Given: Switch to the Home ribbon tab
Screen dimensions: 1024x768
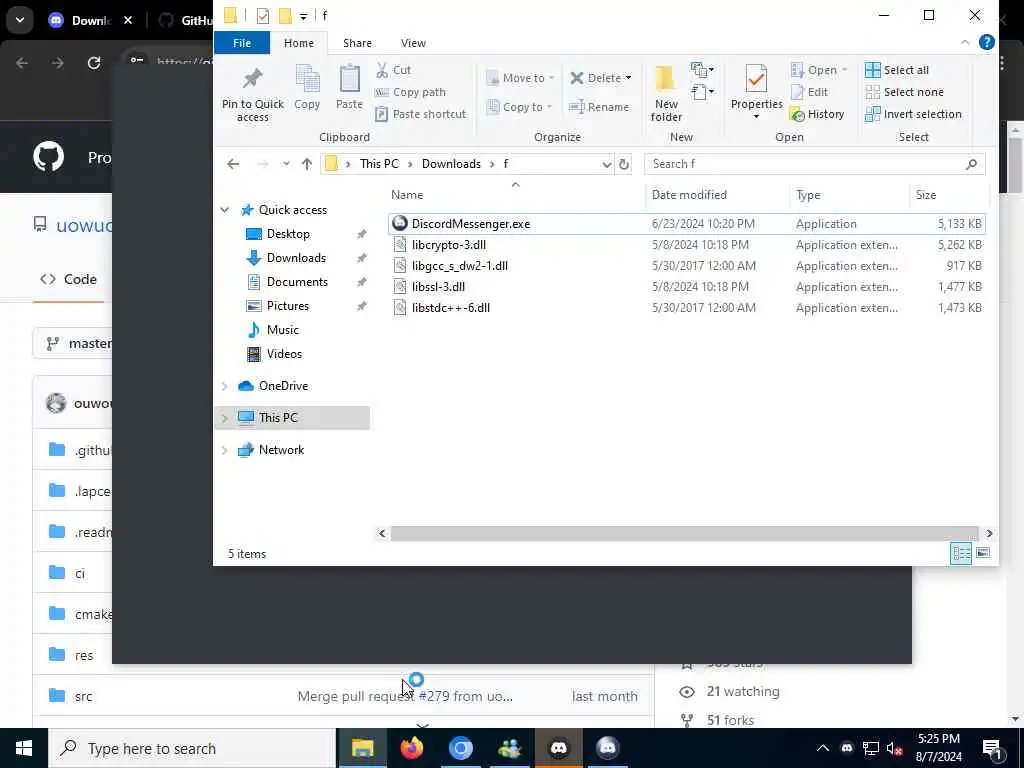Looking at the screenshot, I should tap(298, 43).
